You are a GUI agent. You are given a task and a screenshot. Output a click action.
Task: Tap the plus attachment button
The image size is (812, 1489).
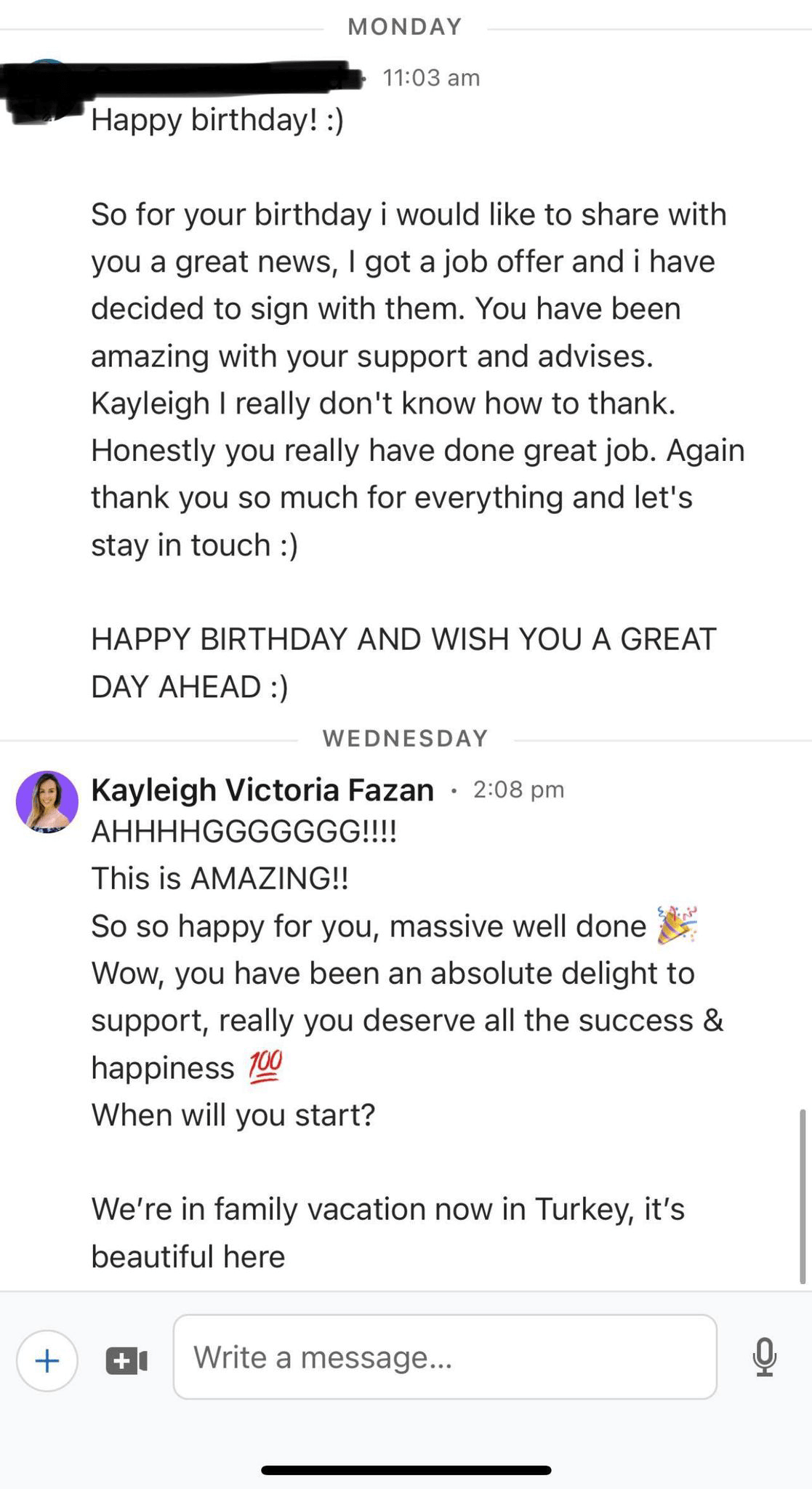tap(47, 1360)
